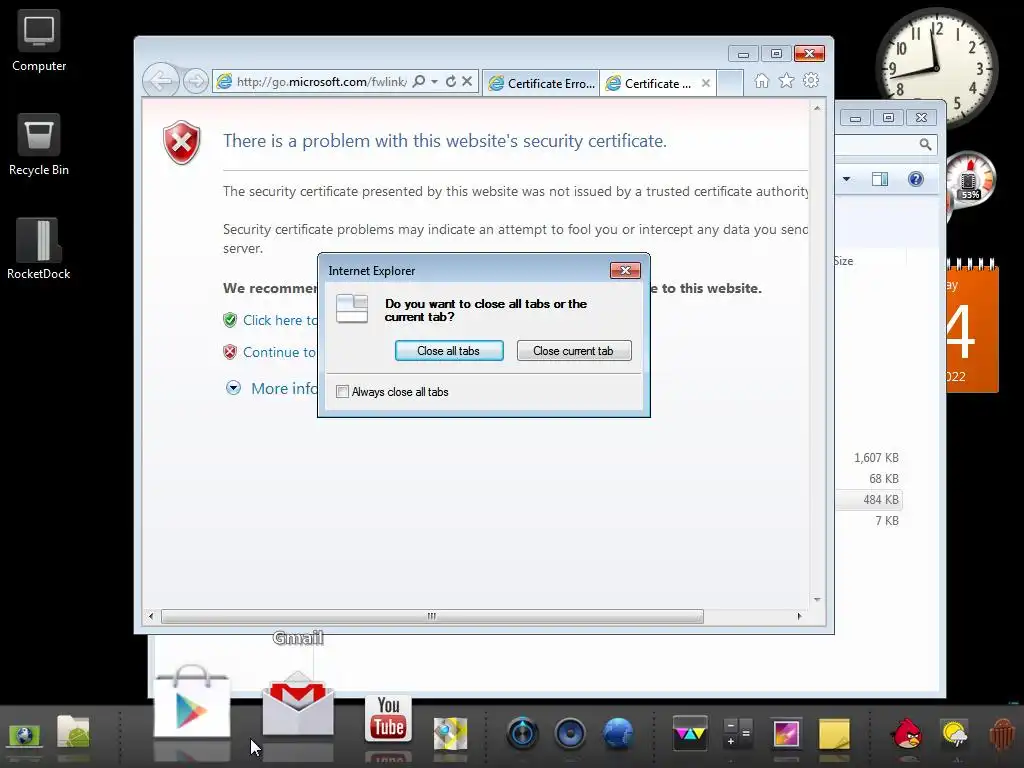Open the address bar autocomplete dropdown
This screenshot has height=768, width=1024.
(434, 82)
